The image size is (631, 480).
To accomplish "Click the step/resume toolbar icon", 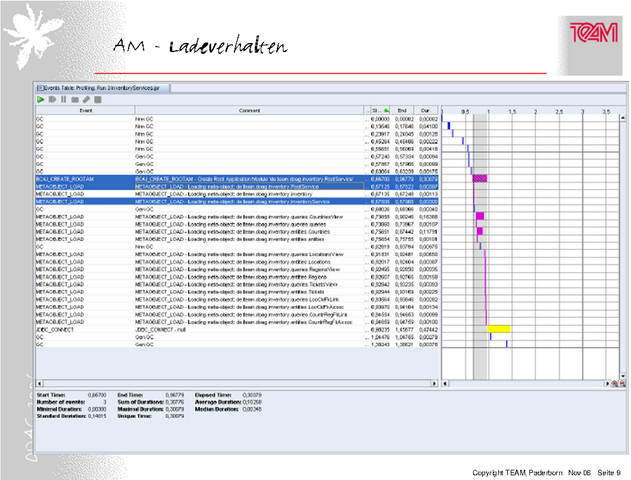I will coord(52,99).
